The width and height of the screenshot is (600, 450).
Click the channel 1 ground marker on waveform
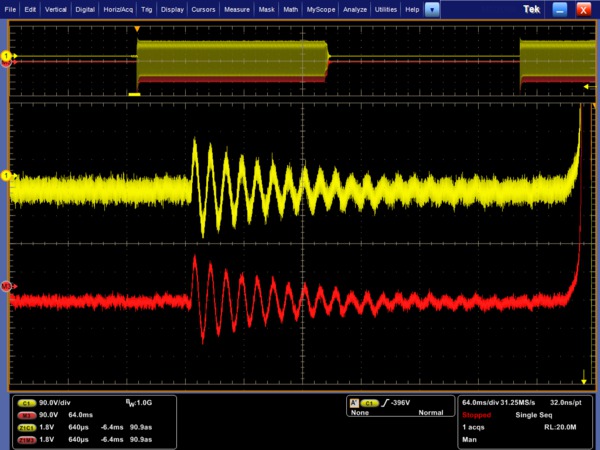click(6, 175)
